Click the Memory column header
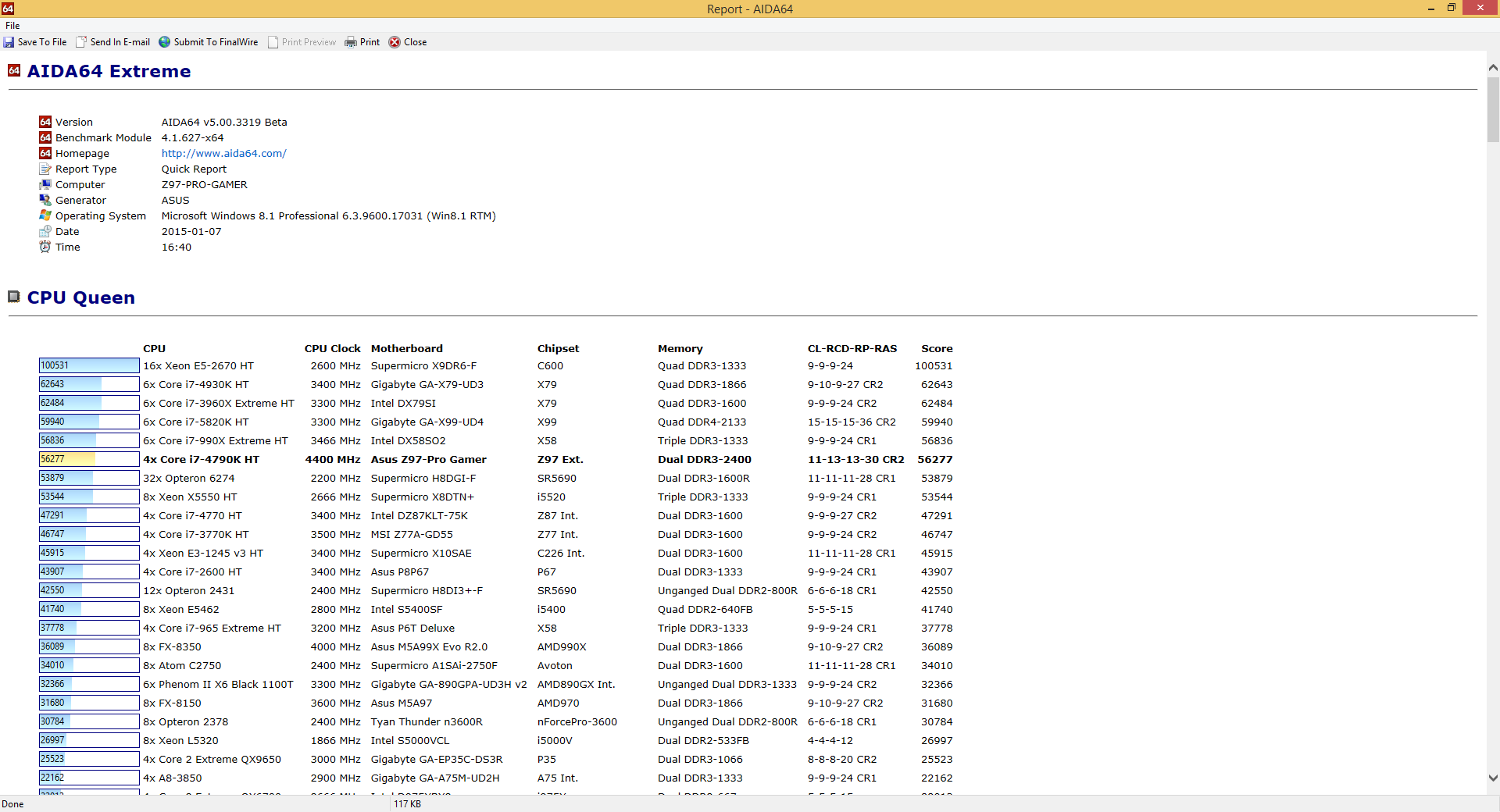Image resolution: width=1500 pixels, height=812 pixels. point(680,348)
